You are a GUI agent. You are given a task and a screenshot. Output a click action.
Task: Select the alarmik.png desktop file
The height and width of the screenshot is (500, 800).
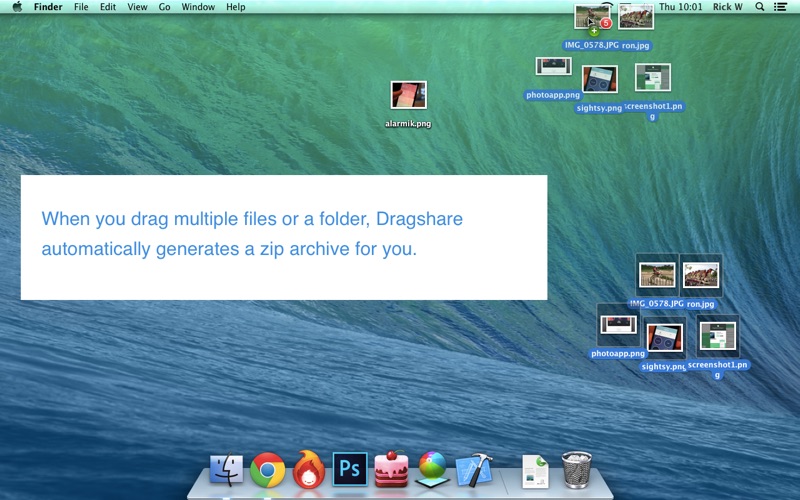click(408, 96)
